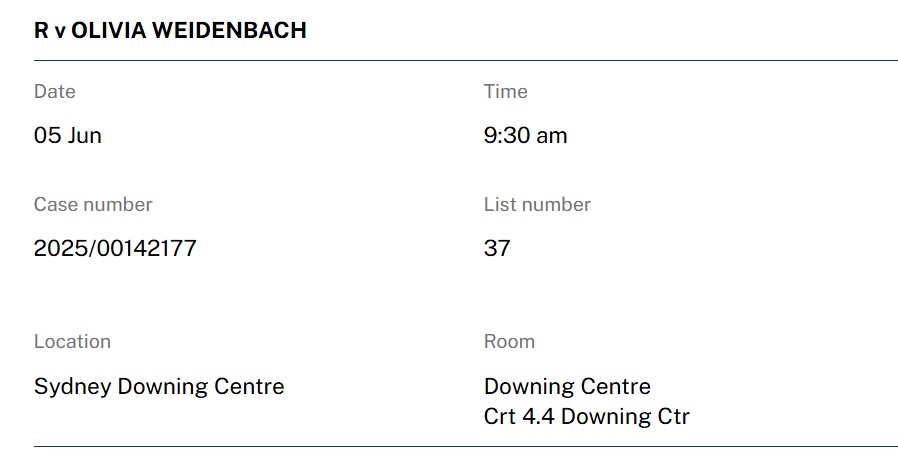
Task: Select Sydney Downing Centre location text
Action: click(159, 387)
